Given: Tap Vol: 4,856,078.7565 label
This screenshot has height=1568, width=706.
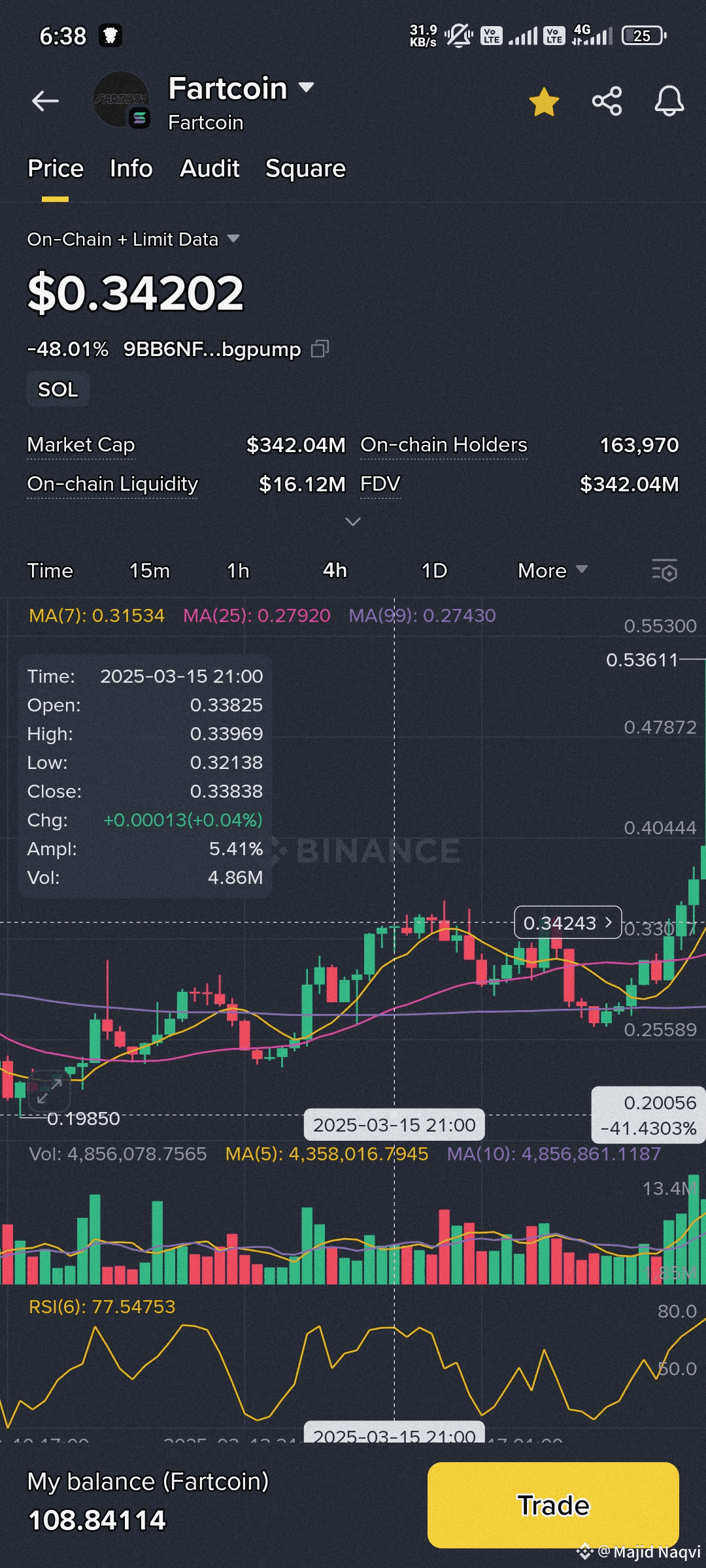Looking at the screenshot, I should click(x=118, y=1154).
